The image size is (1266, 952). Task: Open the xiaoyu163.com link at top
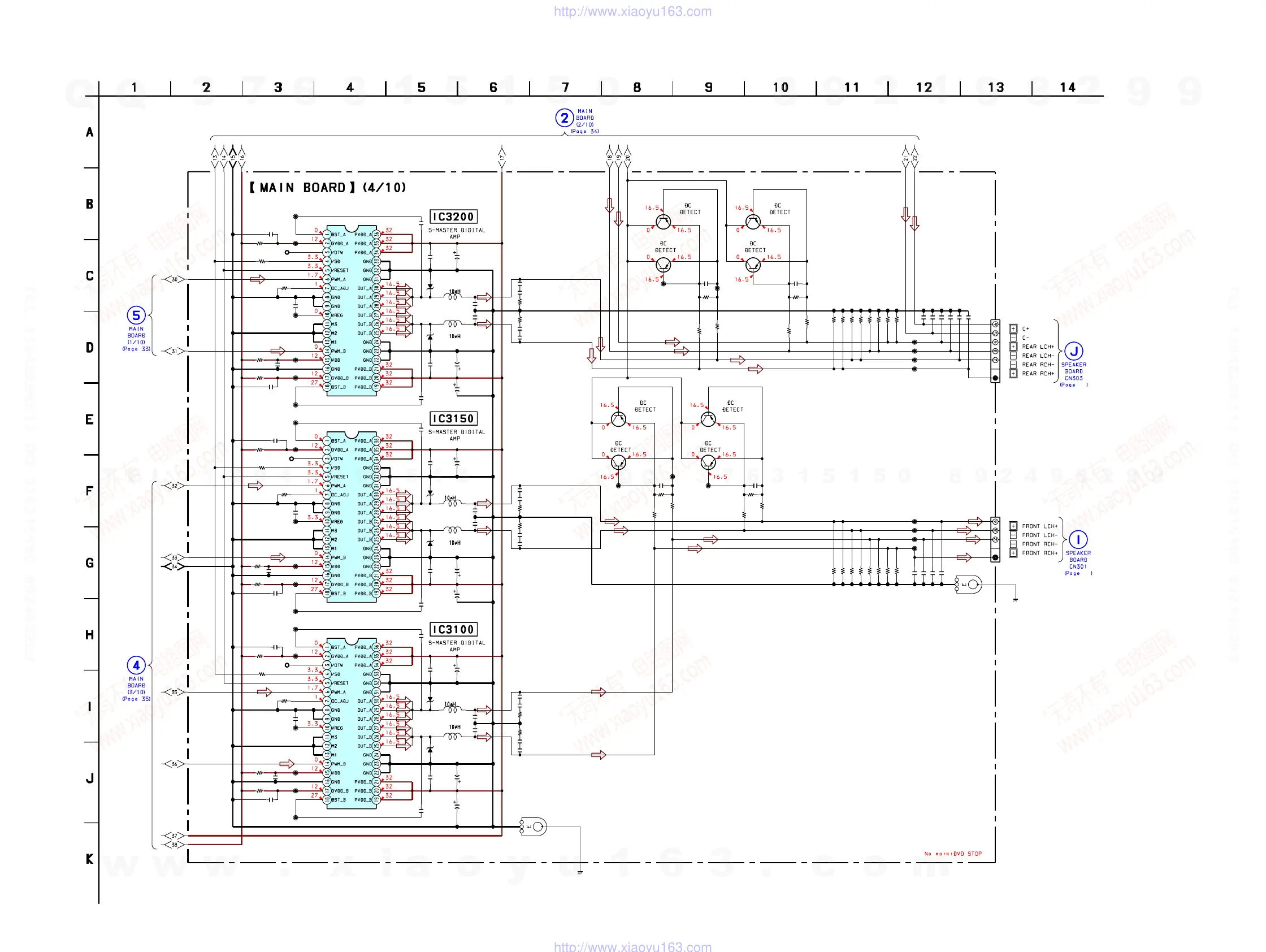click(x=632, y=11)
